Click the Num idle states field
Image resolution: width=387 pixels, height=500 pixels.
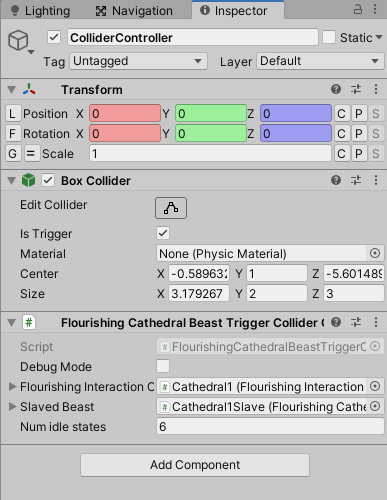click(270, 426)
